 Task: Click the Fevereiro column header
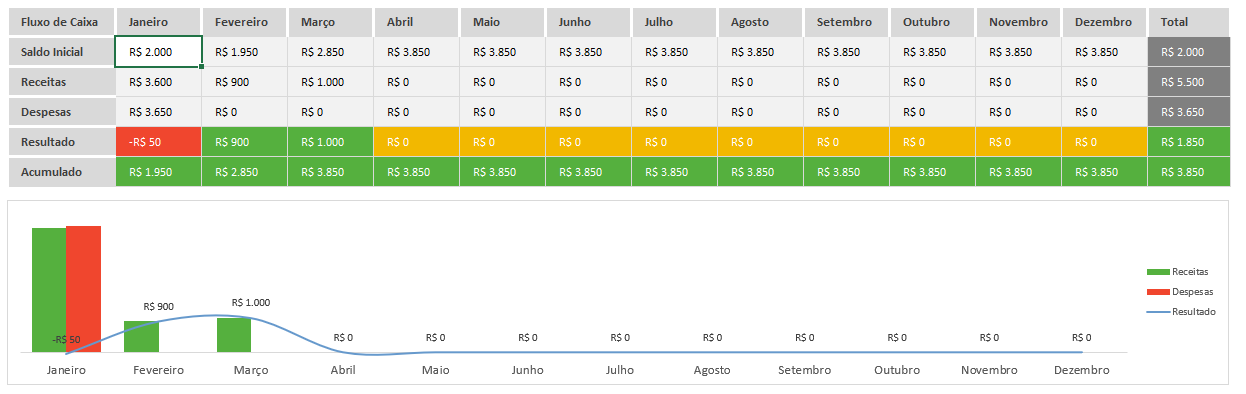coord(245,21)
